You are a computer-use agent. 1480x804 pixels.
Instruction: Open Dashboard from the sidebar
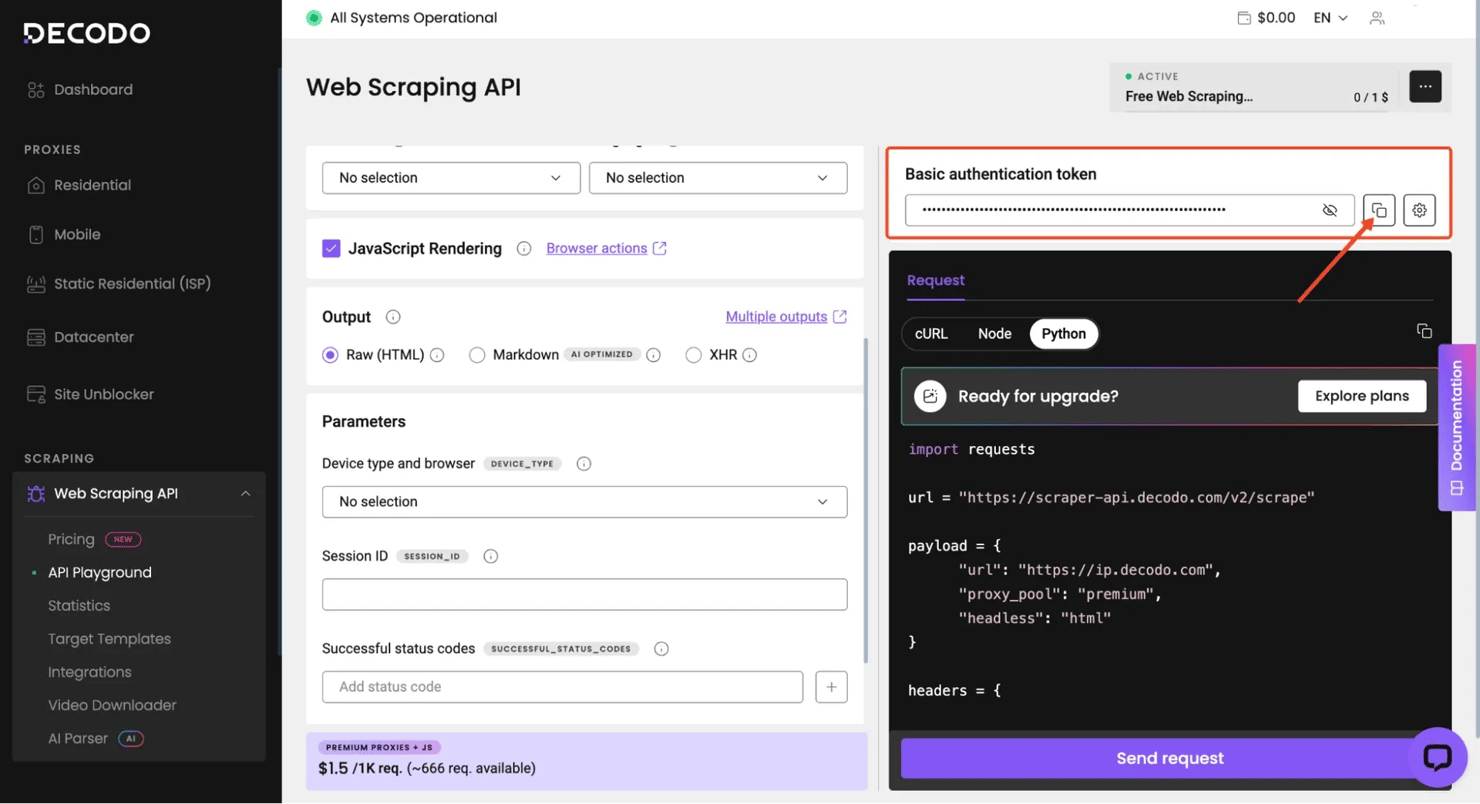[93, 89]
